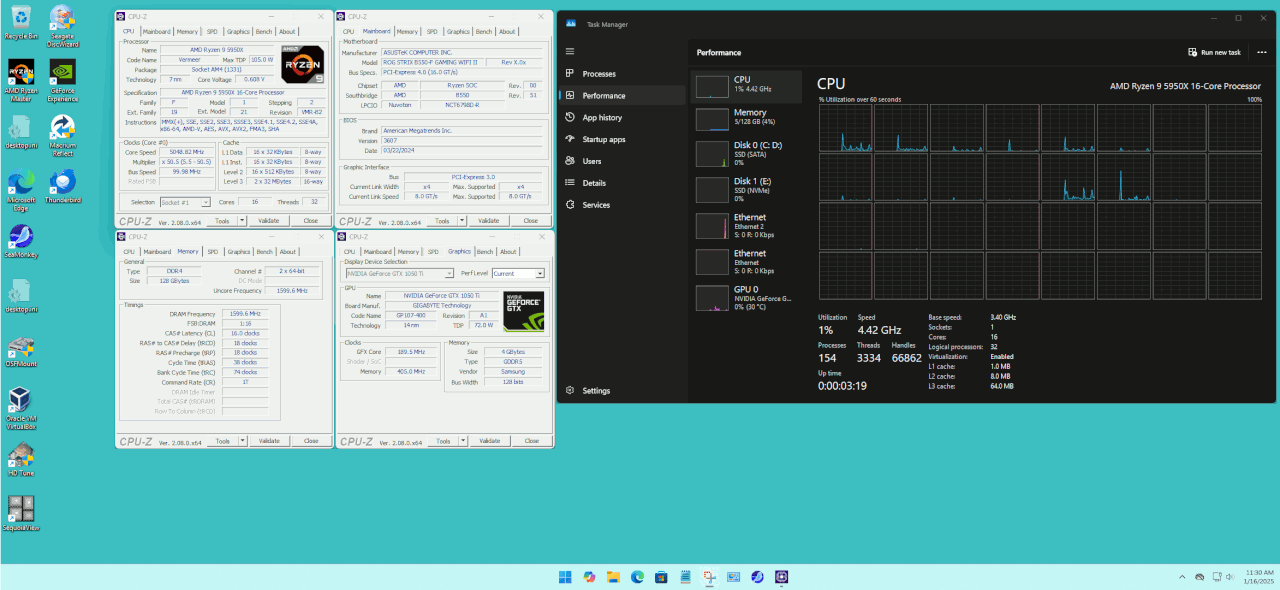This screenshot has width=1280, height=590.
Task: Select the Seagate DiscWizard desktop icon
Action: point(62,25)
